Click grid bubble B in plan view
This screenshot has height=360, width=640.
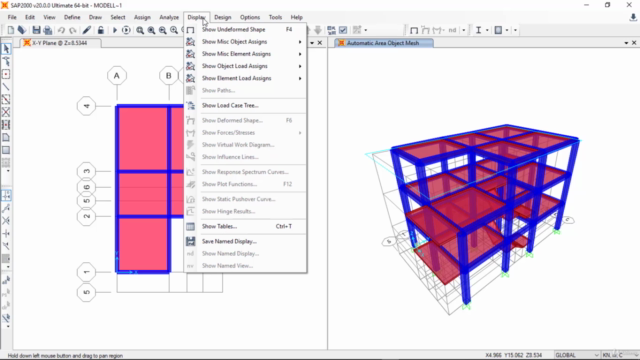169,76
